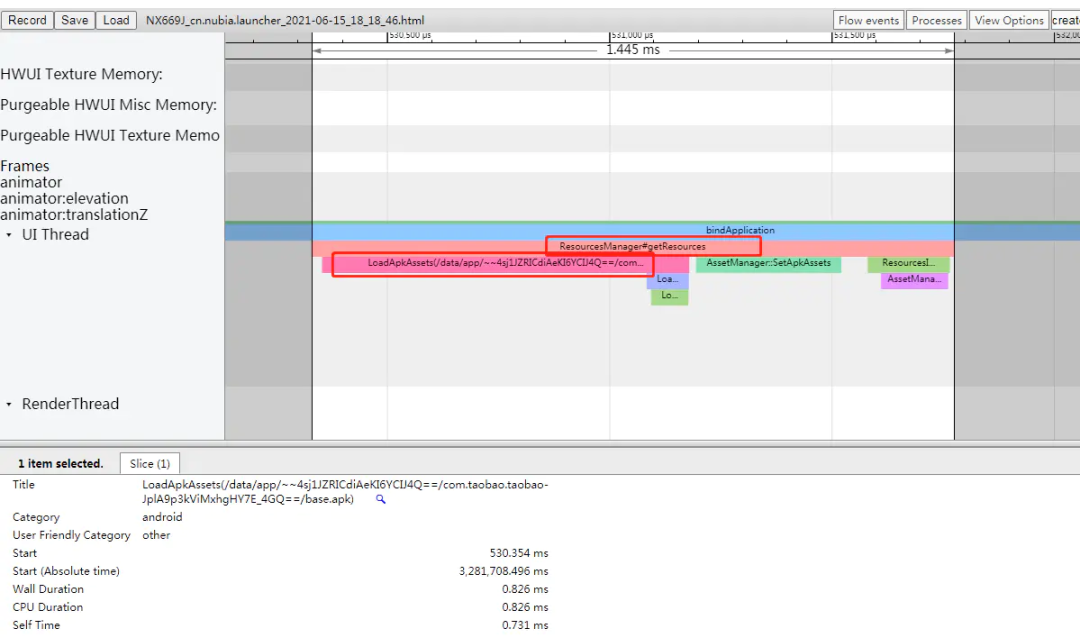Select the purple AssetMana... slice
The height and width of the screenshot is (638, 1080).
[914, 280]
